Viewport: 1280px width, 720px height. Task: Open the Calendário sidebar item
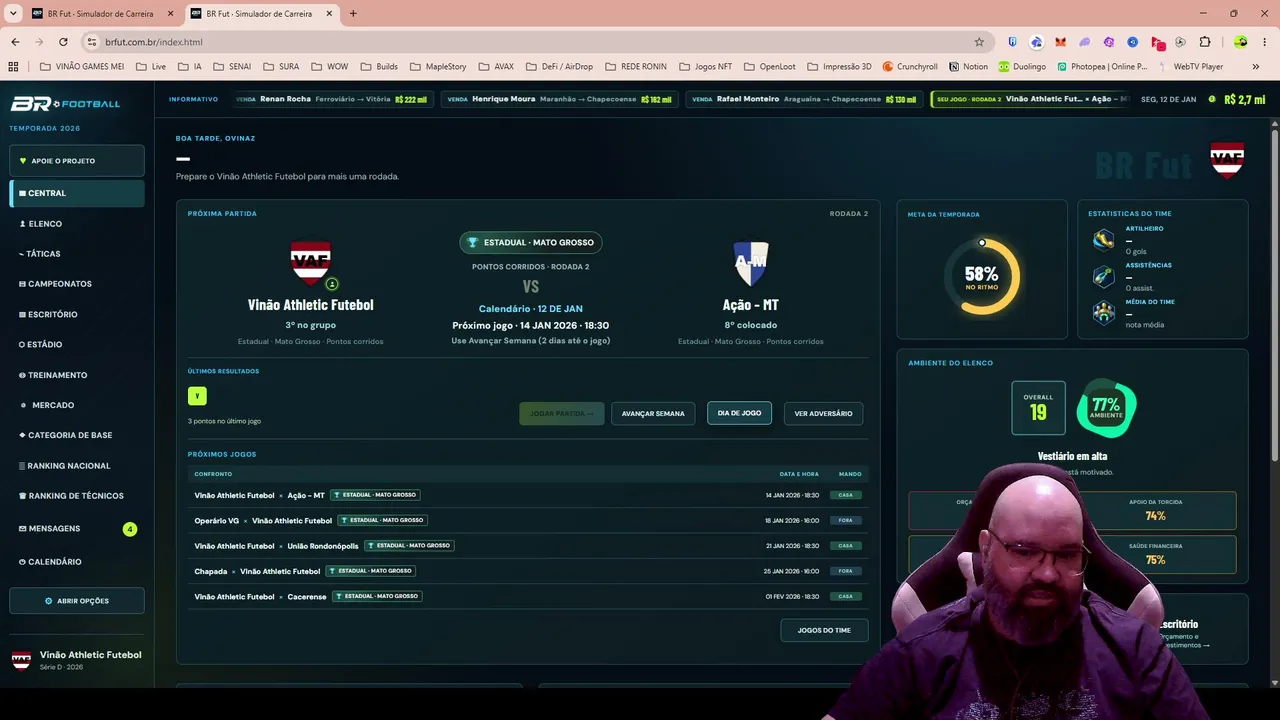[77, 562]
